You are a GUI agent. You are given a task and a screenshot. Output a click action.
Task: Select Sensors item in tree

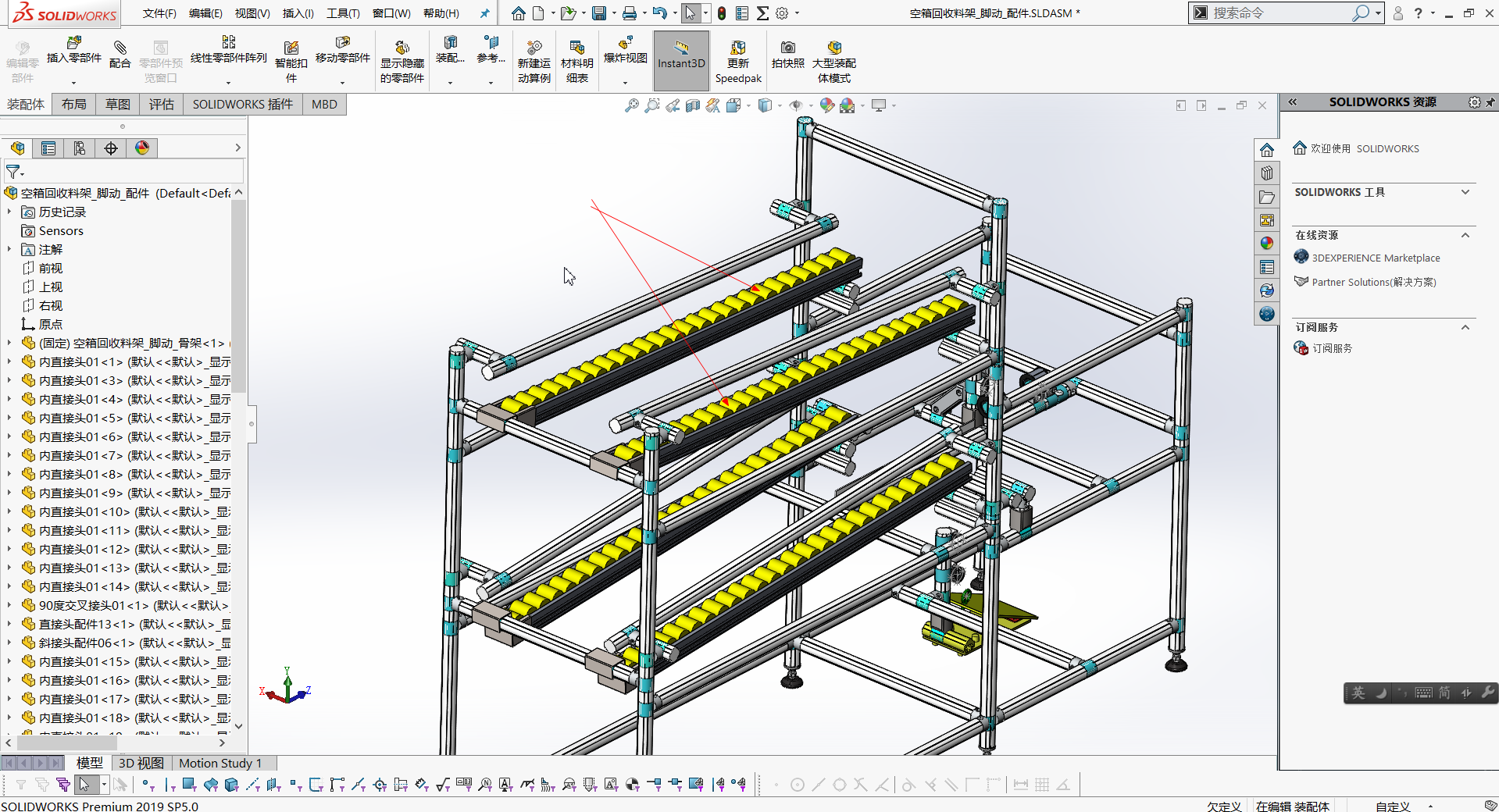61,230
